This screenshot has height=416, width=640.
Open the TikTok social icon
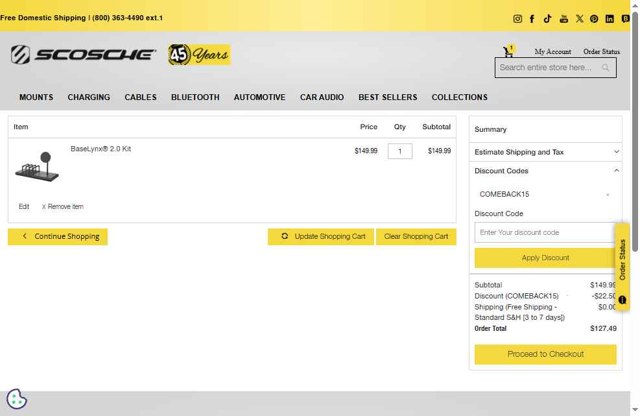tap(548, 19)
